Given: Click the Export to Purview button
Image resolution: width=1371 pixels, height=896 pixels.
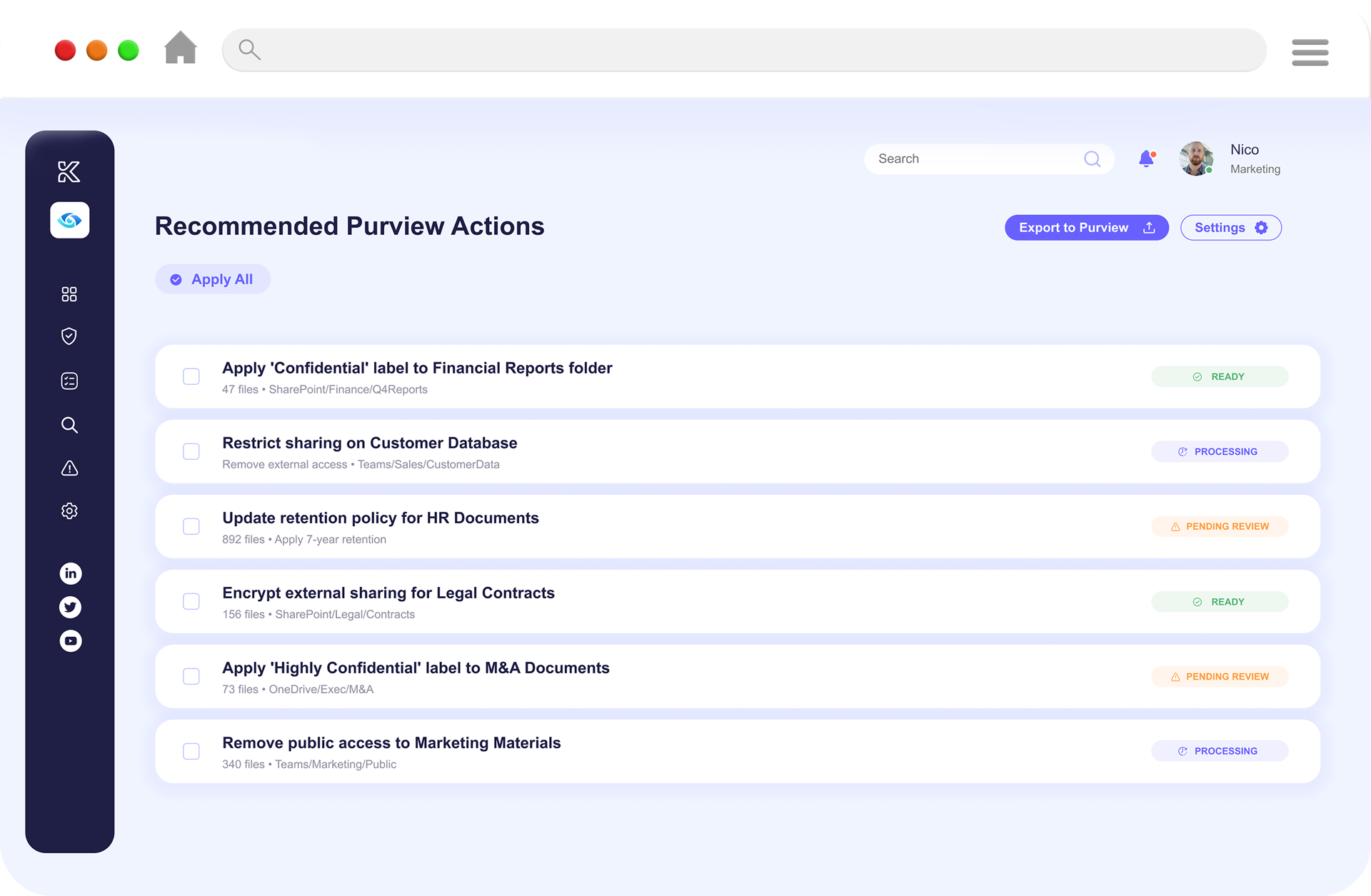Looking at the screenshot, I should tap(1086, 228).
